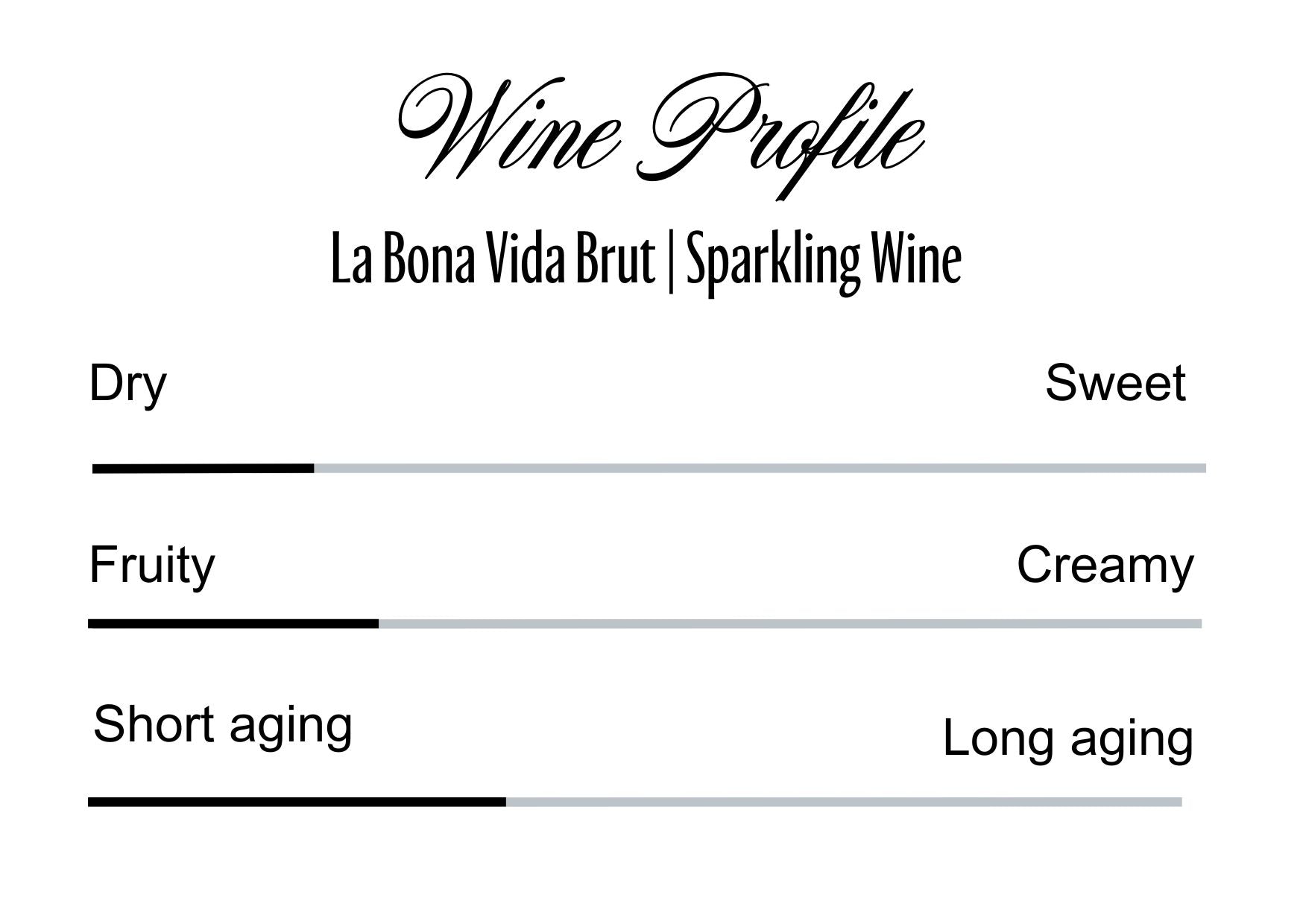This screenshot has width=1303, height=924.
Task: Click the gray unfilled part of the Fruity-Creamy bar
Action: pos(790,624)
